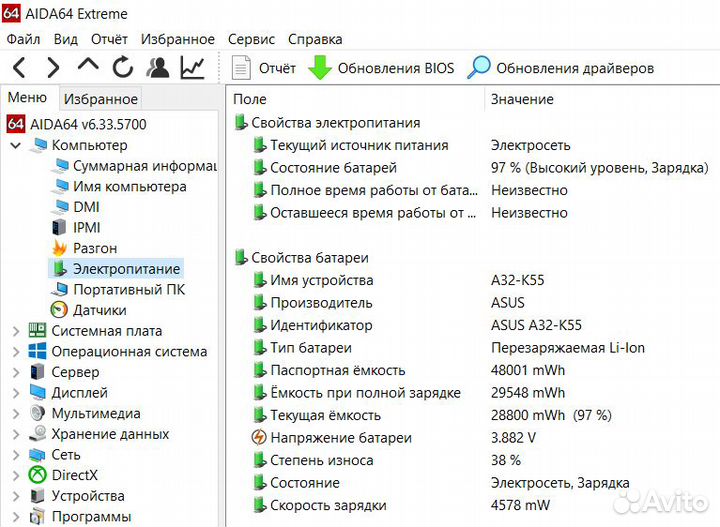Click the disk icon for Хранение данных
Viewport: 720px width, 527px height.
pos(38,433)
